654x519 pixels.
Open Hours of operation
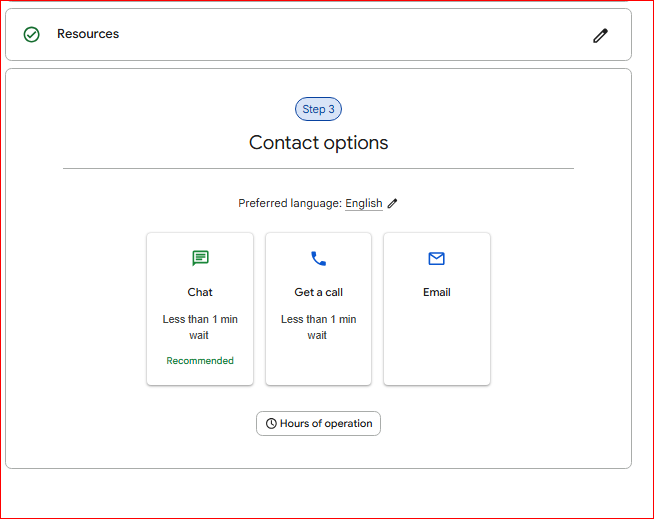click(318, 423)
